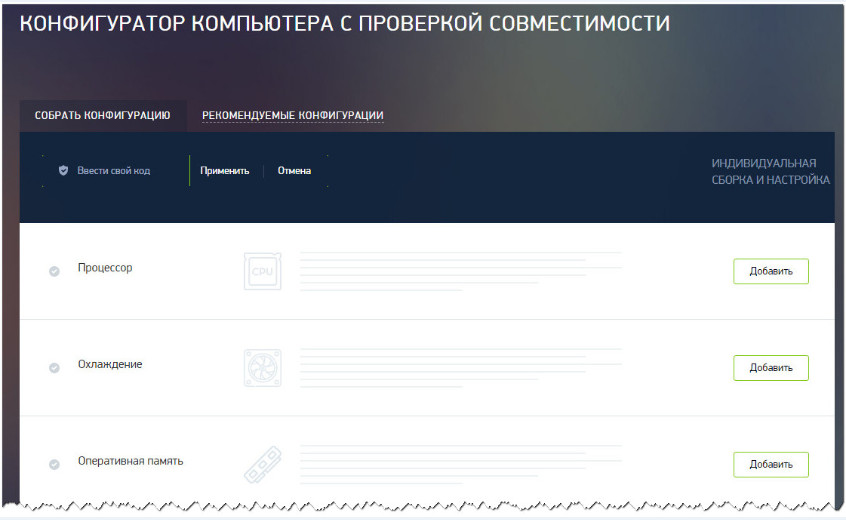Click Отмена to cancel code entry
846x520 pixels.
click(x=294, y=170)
